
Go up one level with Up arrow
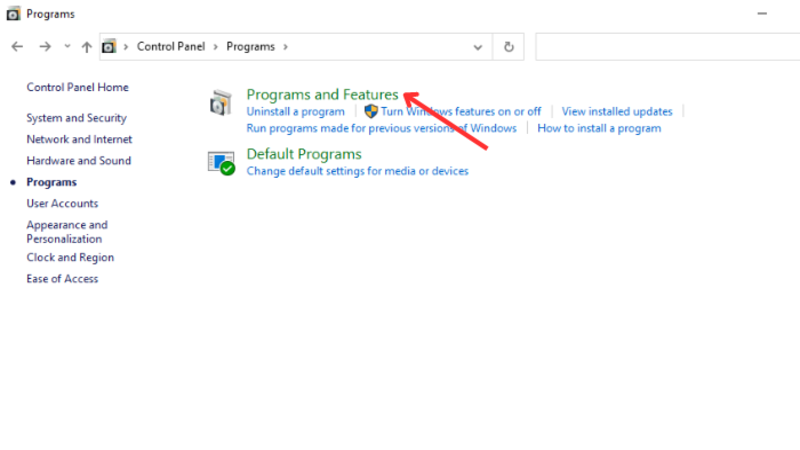87,47
